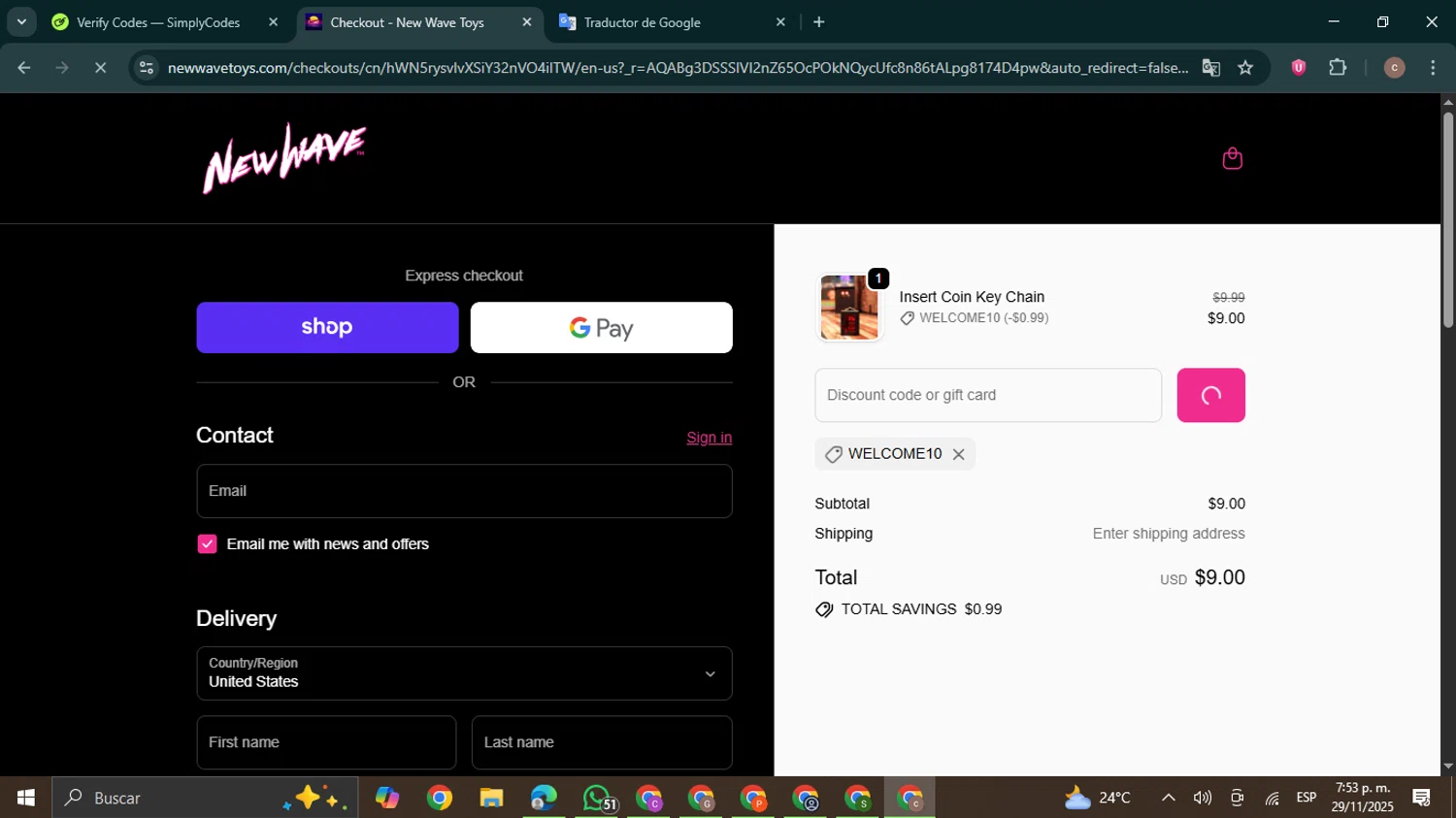This screenshot has width=1456, height=818.
Task: Click the Sign in link
Action: [709, 438]
